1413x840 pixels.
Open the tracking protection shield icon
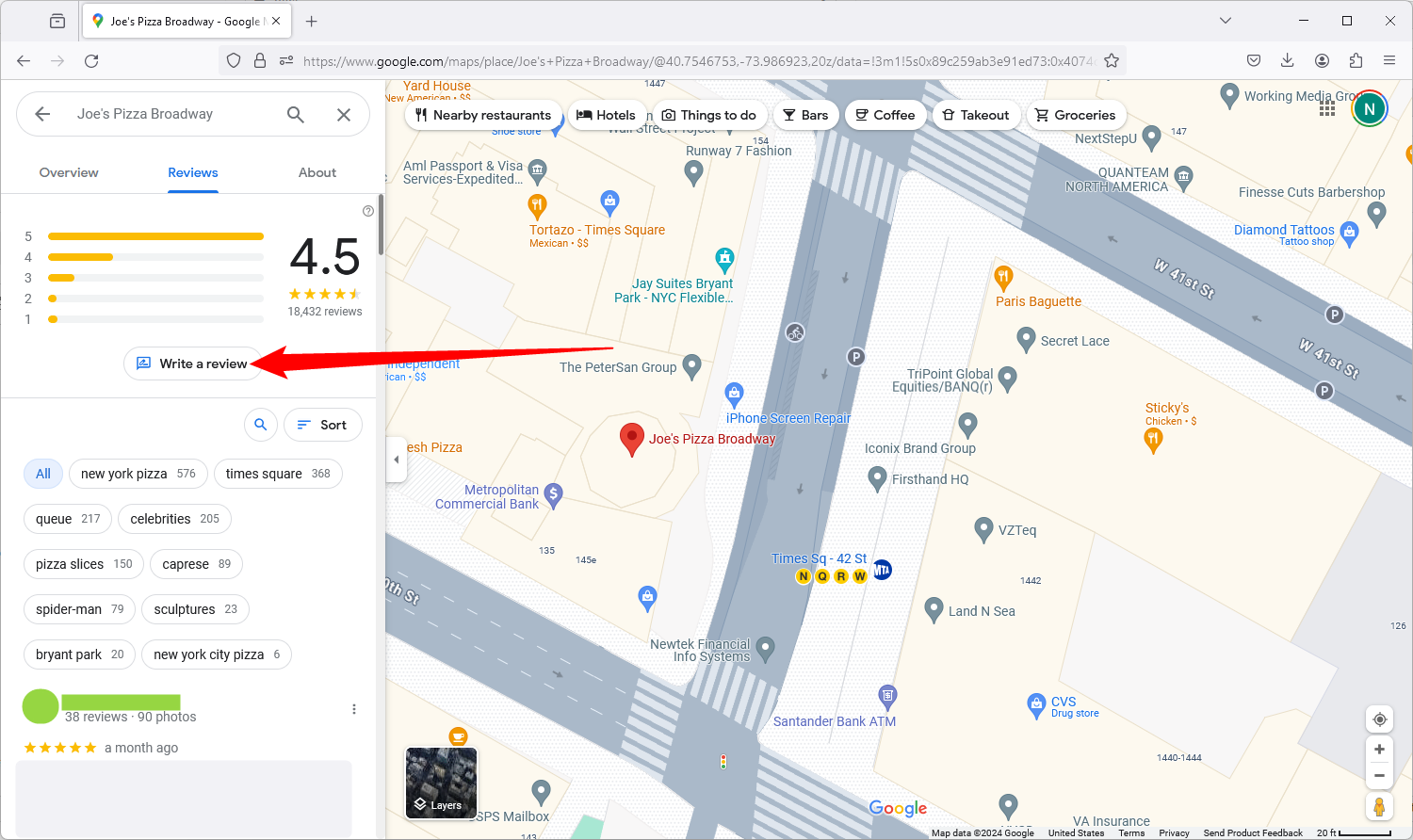coord(233,59)
